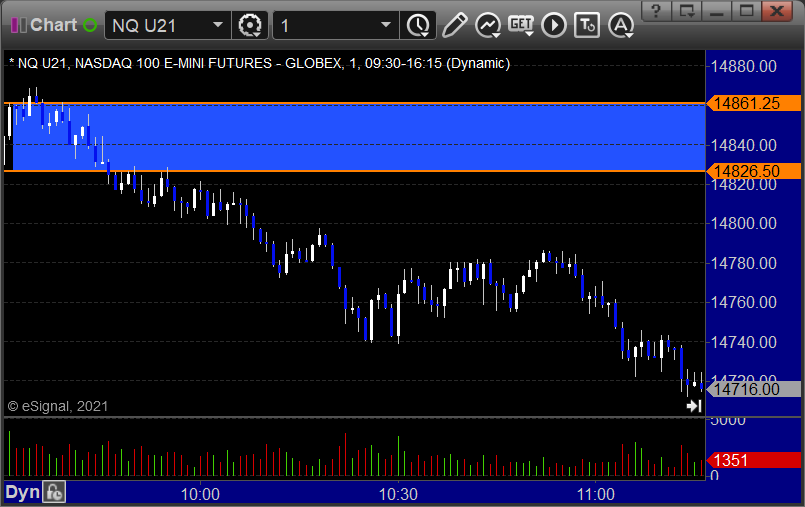805x507 pixels.
Task: Click the bar replay play button
Action: point(553,25)
